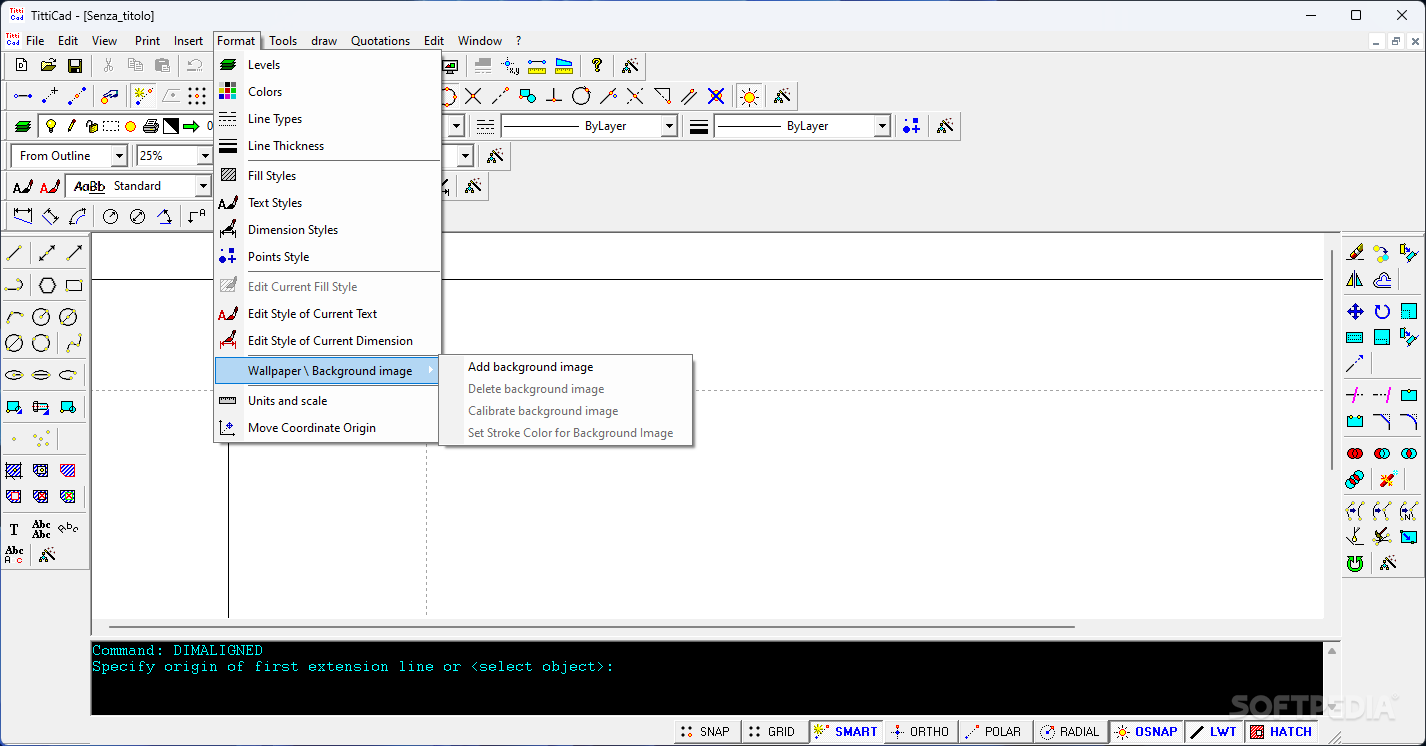Viewport: 1426px width, 746px height.
Task: Select the aligned dimension tool icon
Action: click(x=50, y=216)
